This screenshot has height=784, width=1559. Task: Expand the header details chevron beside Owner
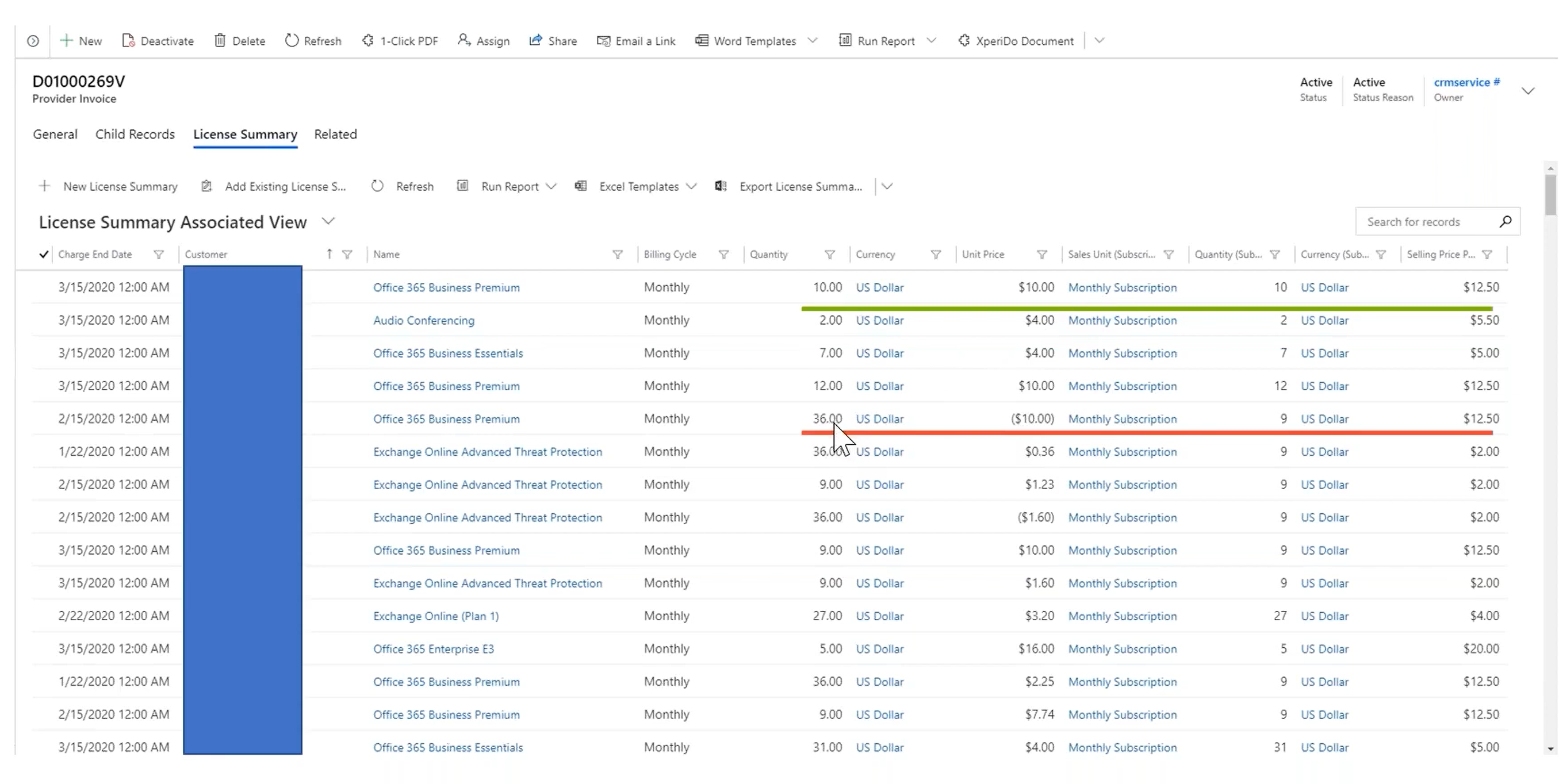pos(1528,91)
